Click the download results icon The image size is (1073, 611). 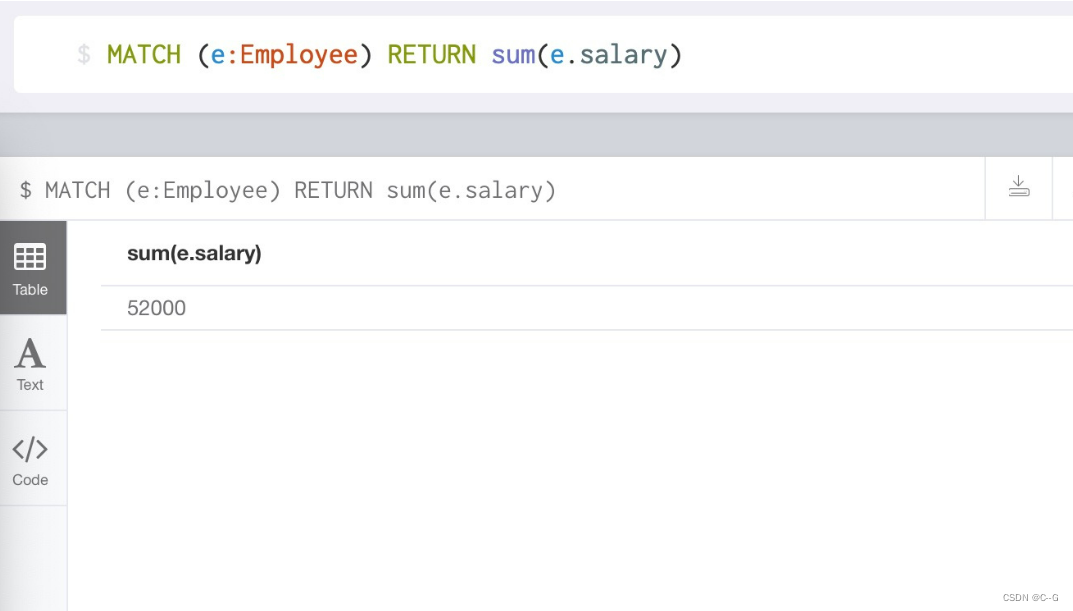point(1018,188)
